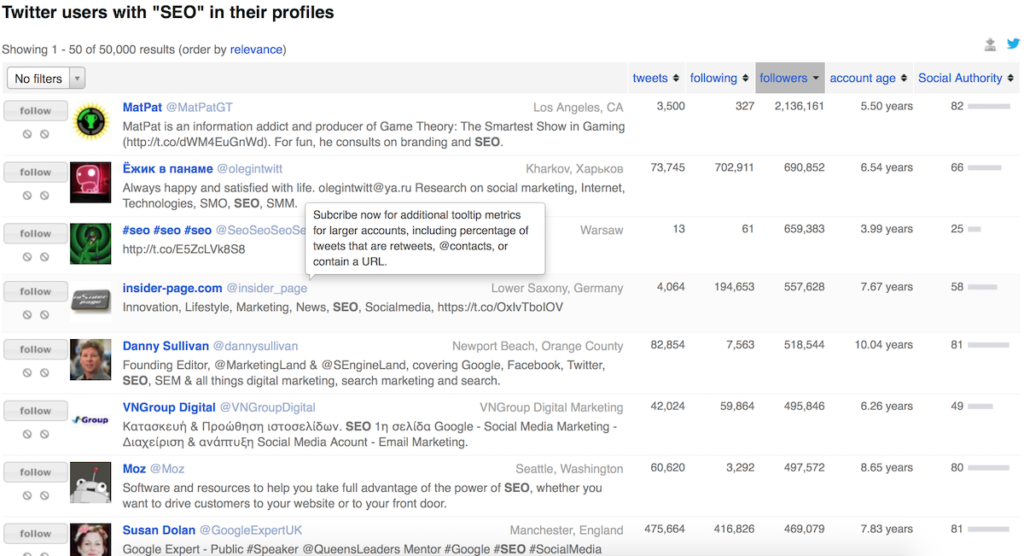Click Danny Sullivan's photo avatar
The height and width of the screenshot is (556, 1024).
point(91,359)
